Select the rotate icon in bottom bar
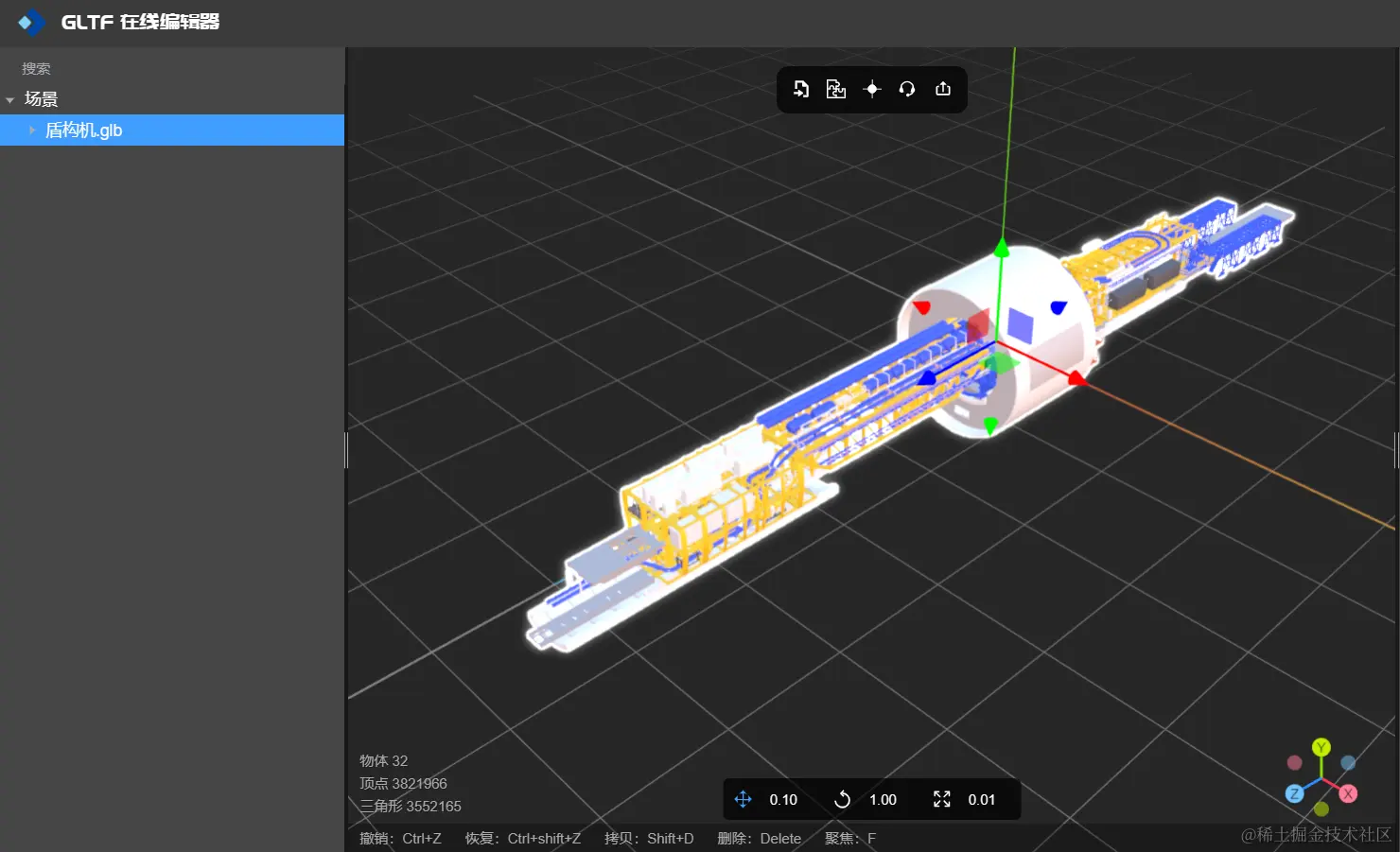1400x852 pixels. point(842,799)
